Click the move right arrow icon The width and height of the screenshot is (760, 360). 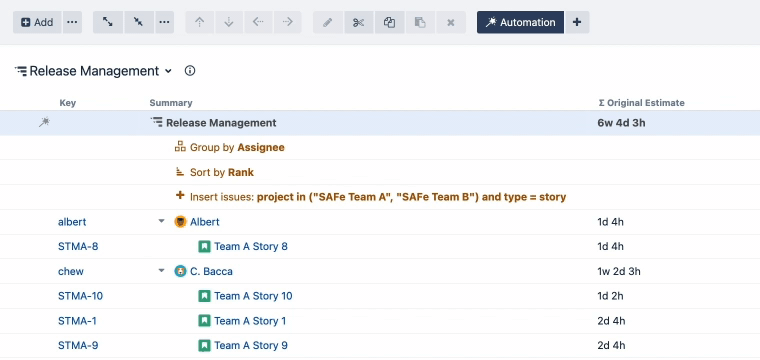coord(287,22)
